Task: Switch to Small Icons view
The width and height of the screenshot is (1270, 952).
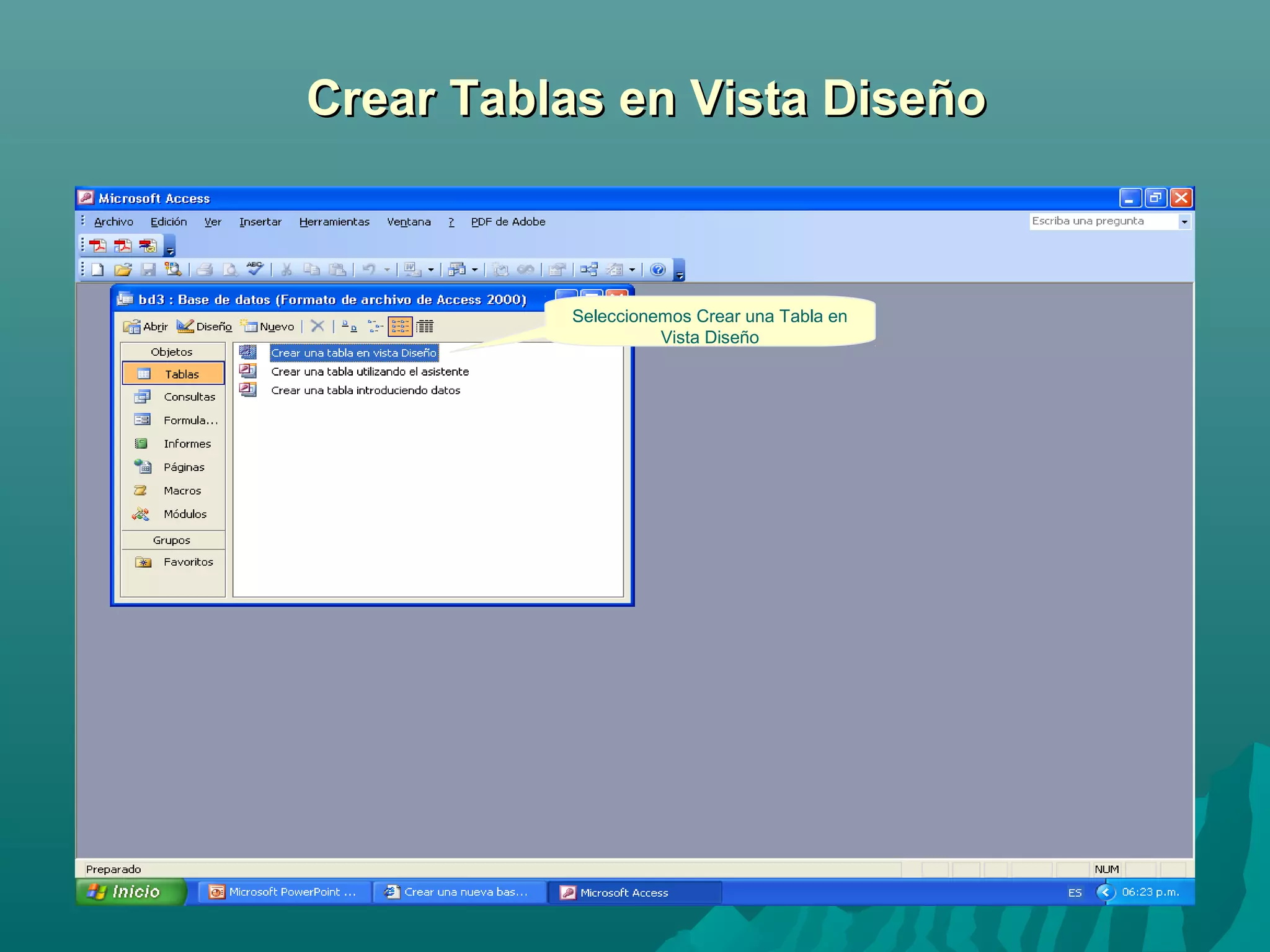Action: pyautogui.click(x=375, y=326)
